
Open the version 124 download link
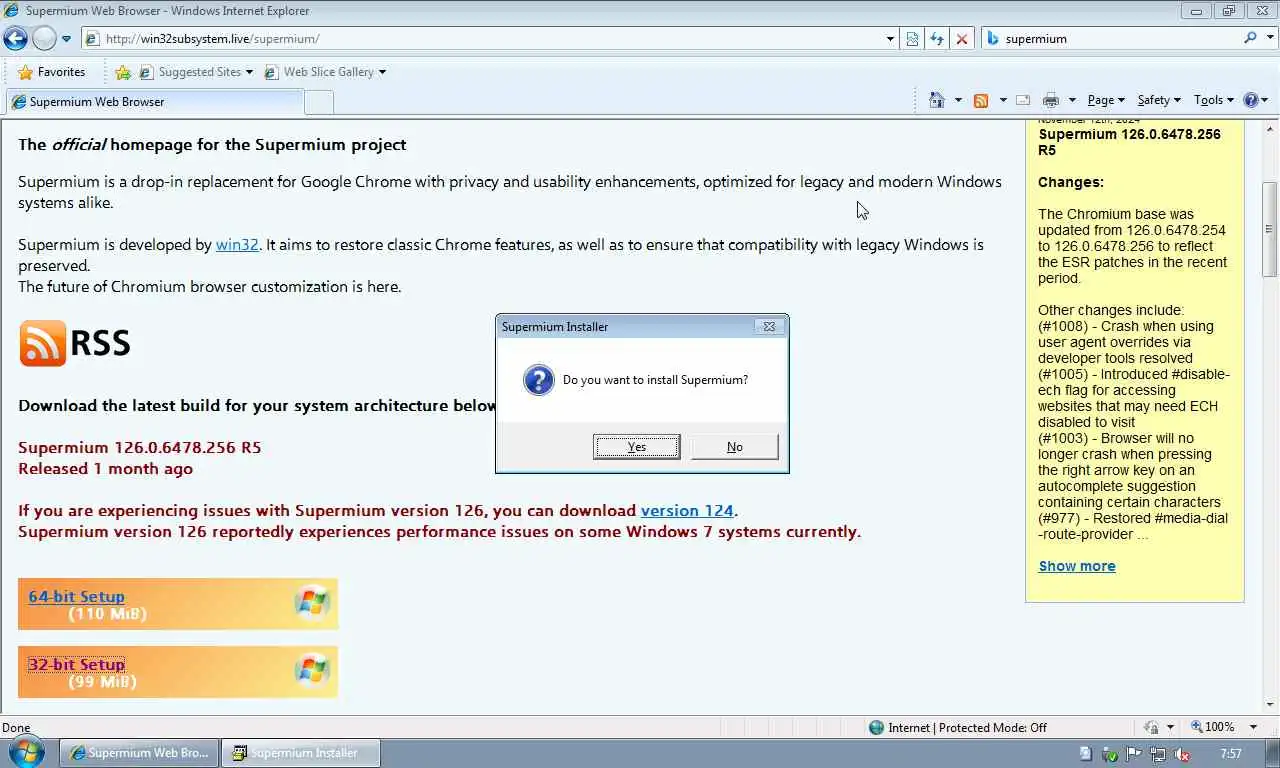point(687,510)
